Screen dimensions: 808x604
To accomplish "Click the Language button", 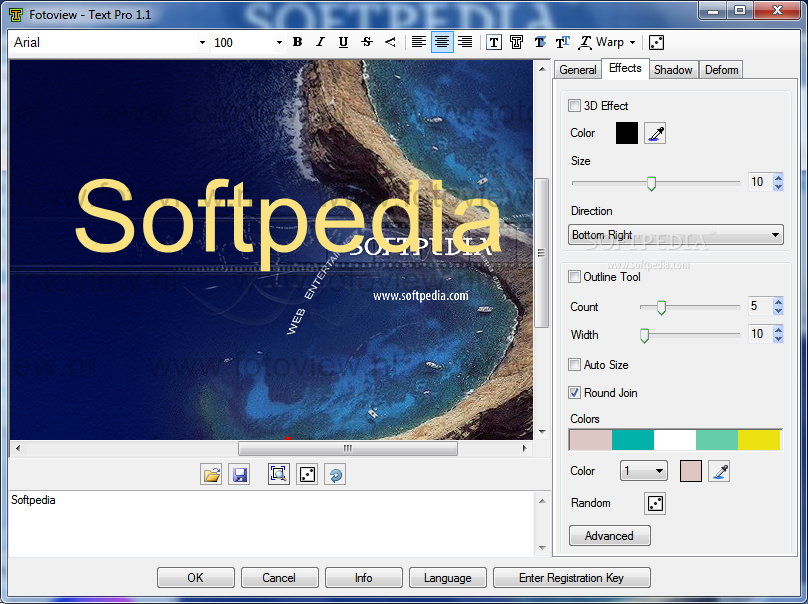I will [x=447, y=578].
